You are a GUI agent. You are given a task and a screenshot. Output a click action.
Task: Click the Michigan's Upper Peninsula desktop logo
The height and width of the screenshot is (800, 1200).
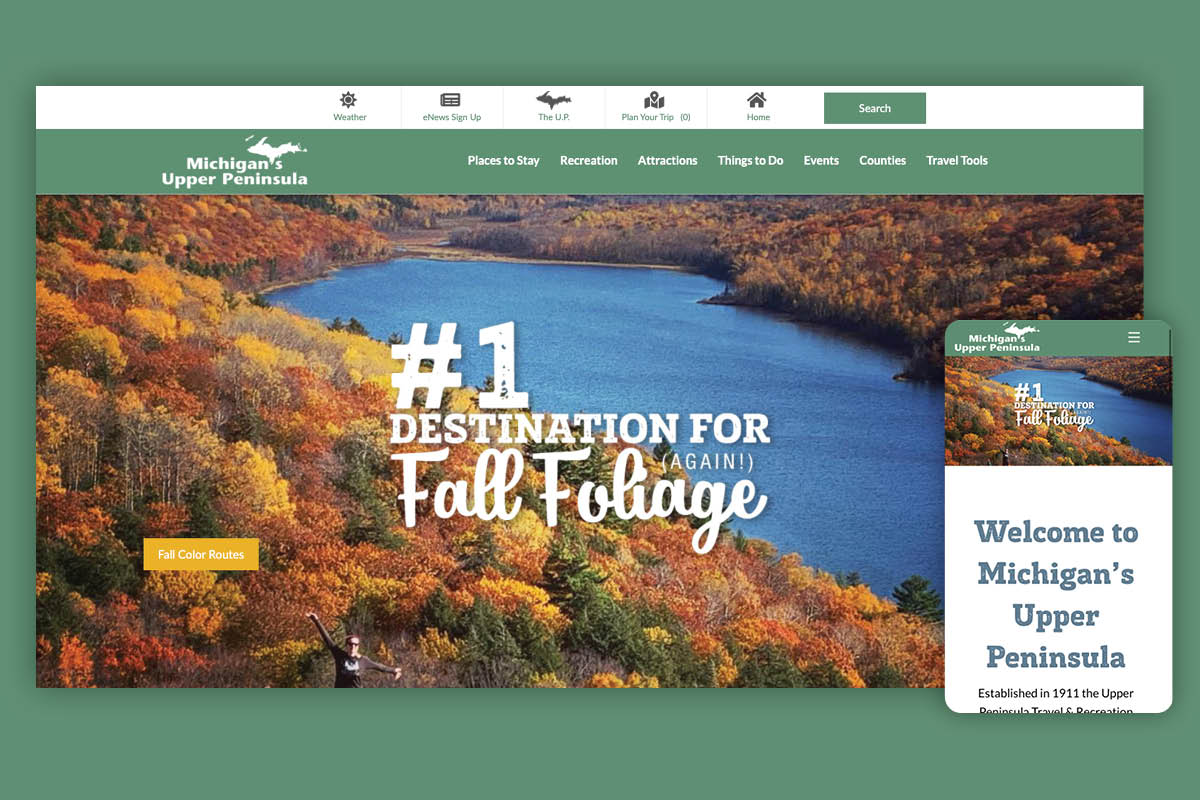coord(235,161)
